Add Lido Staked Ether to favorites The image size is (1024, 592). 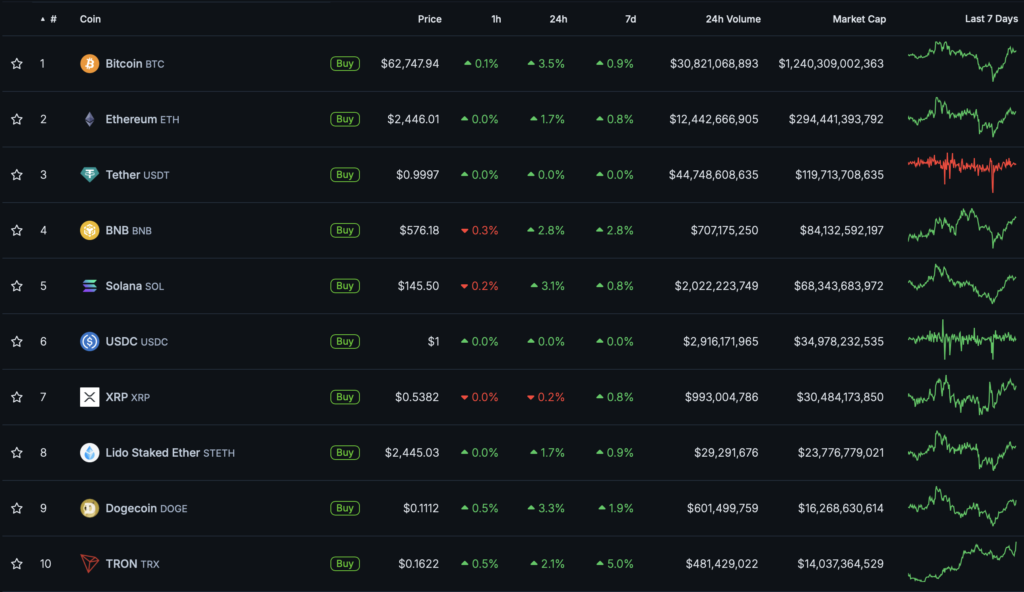pos(17,453)
